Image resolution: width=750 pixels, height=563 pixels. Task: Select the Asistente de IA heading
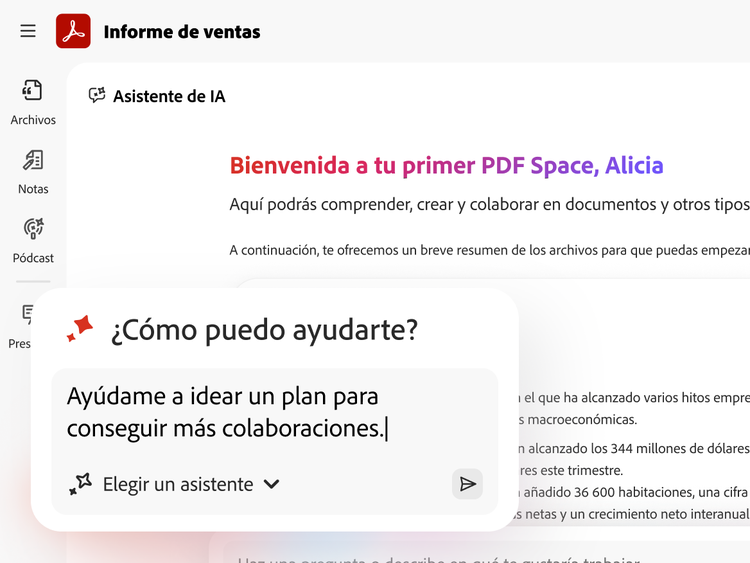169,96
